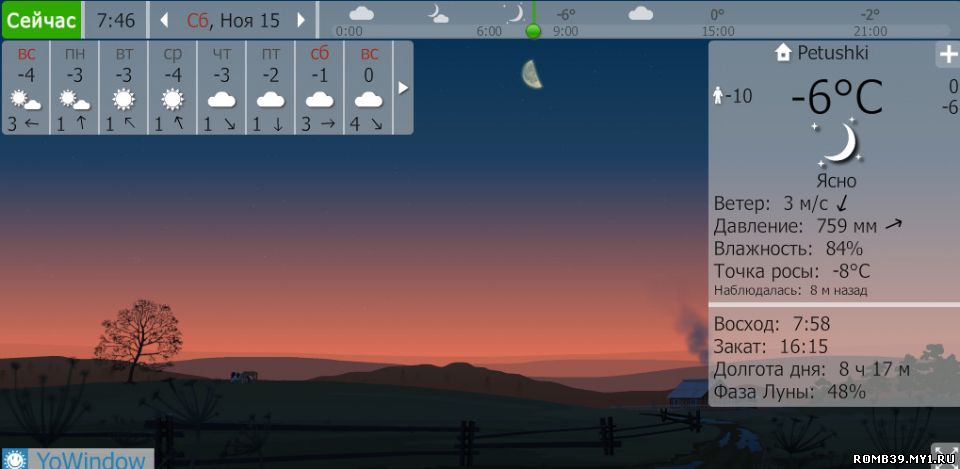Screen dimensions: 960x469
Task: Advance to next day with right arrow
Action: click(301, 20)
